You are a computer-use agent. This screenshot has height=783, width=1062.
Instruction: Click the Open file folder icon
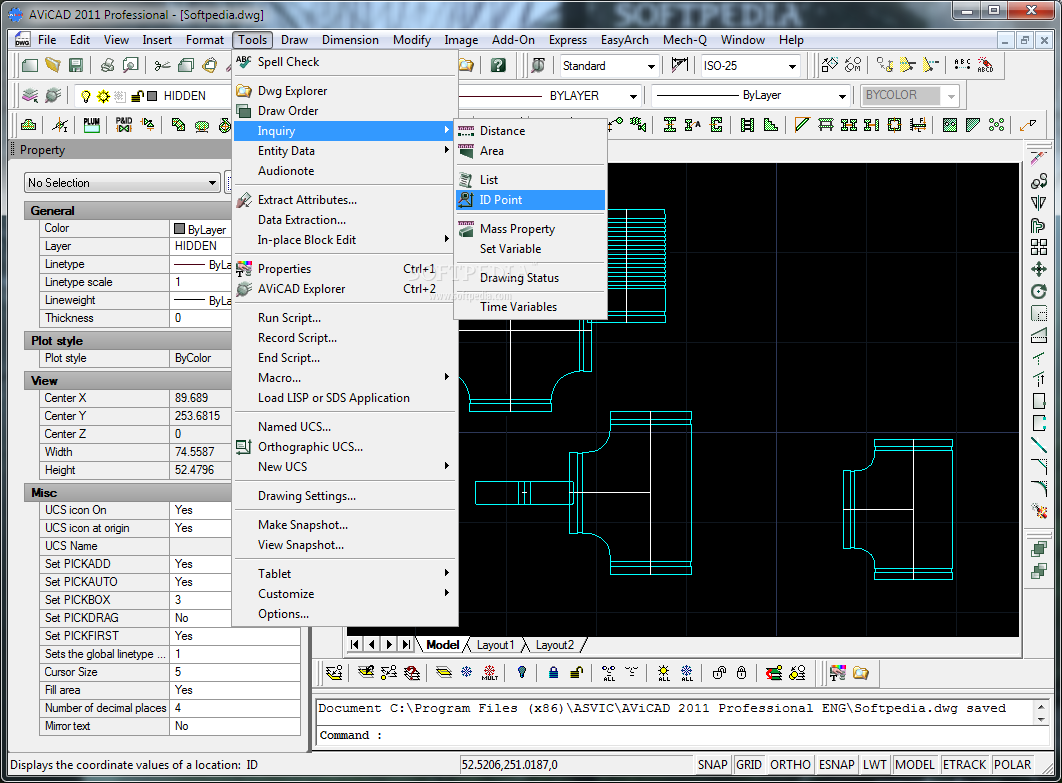click(x=53, y=65)
